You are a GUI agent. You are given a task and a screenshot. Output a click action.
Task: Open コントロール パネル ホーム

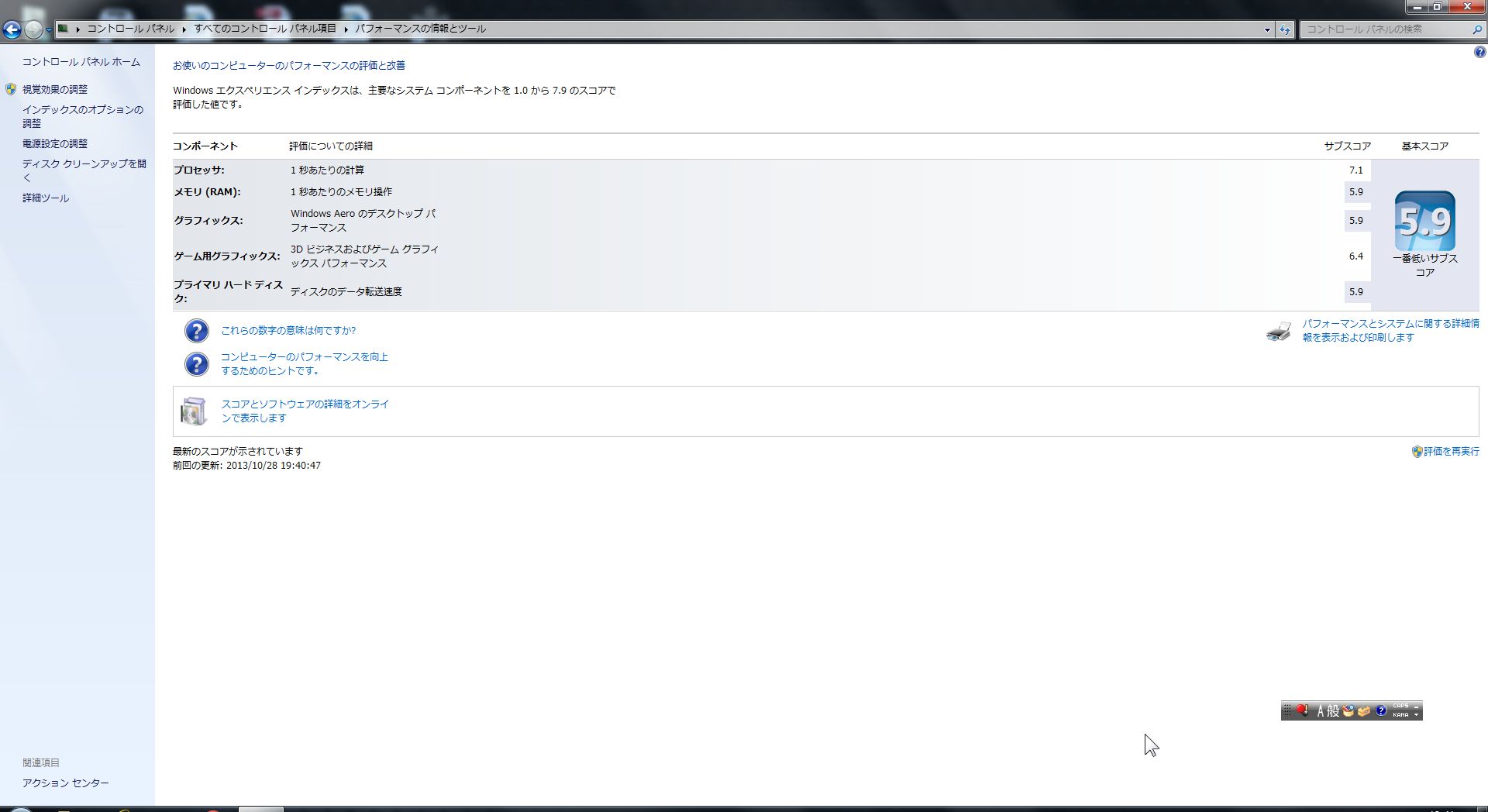click(x=81, y=62)
